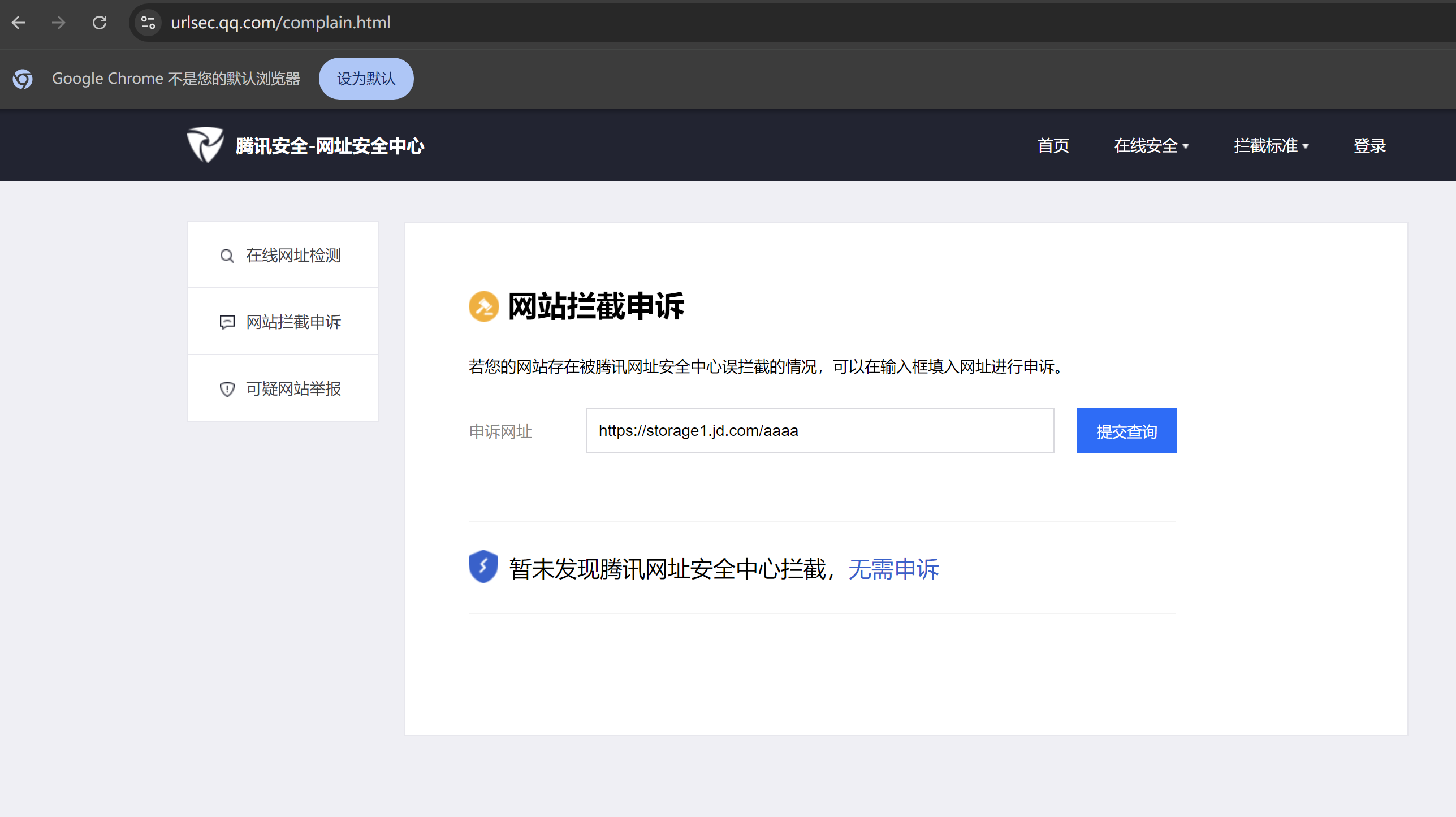Click the chat bubble icon beside 网站拦截申诉
Screen dimensions: 1456x817
click(x=227, y=322)
